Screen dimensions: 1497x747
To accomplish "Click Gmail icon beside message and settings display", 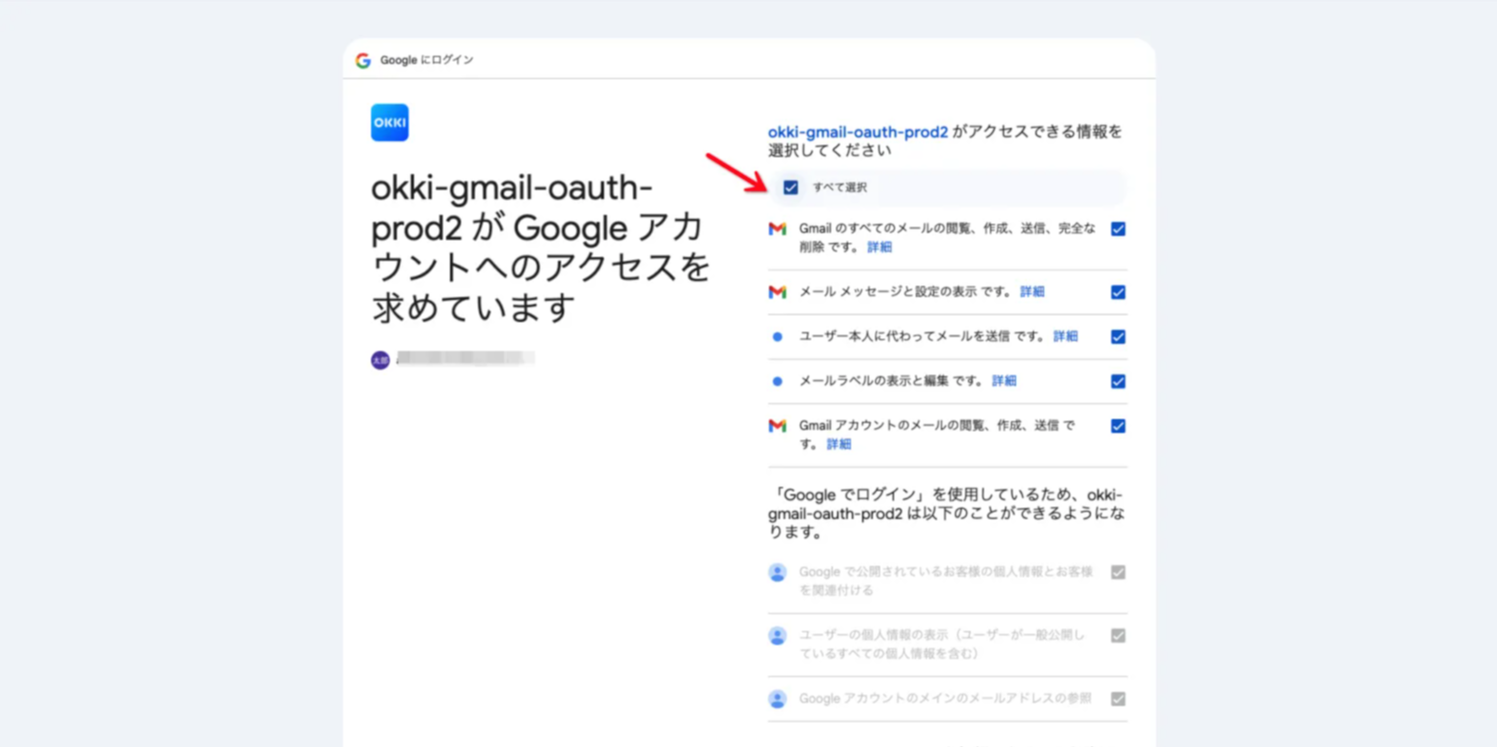I will (777, 292).
